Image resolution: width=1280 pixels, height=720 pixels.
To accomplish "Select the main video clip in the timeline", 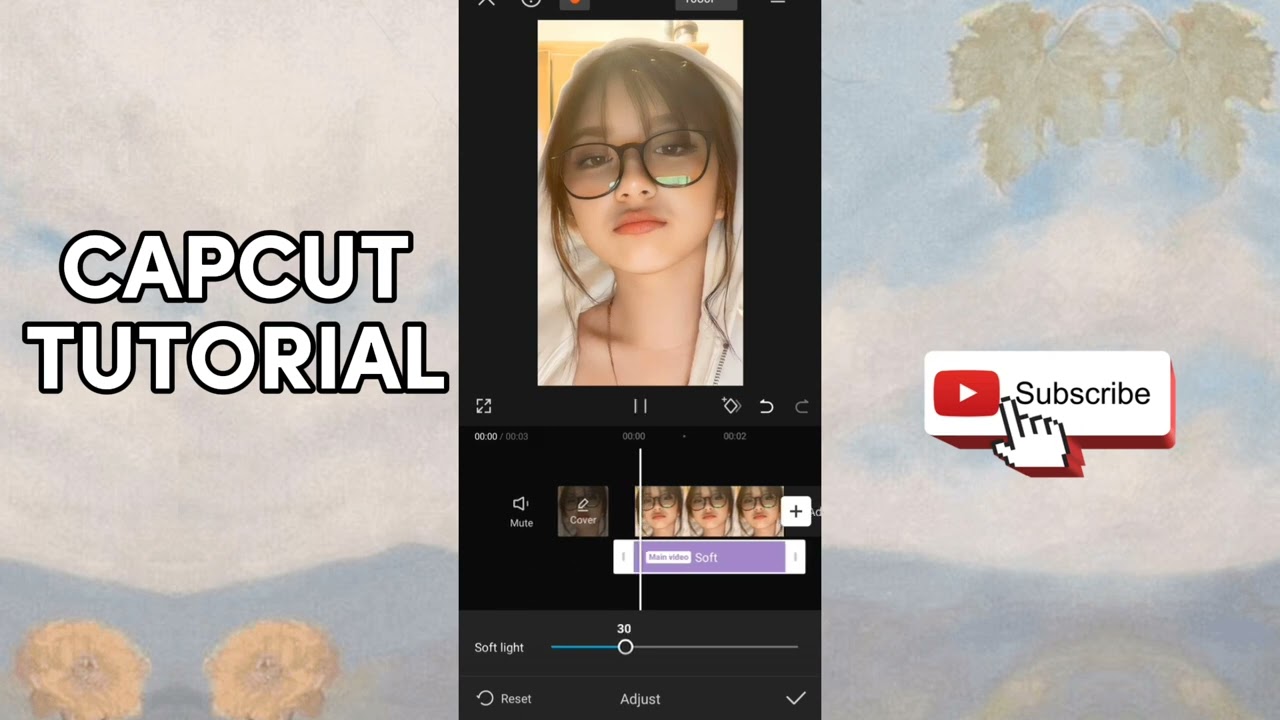I will 709,511.
